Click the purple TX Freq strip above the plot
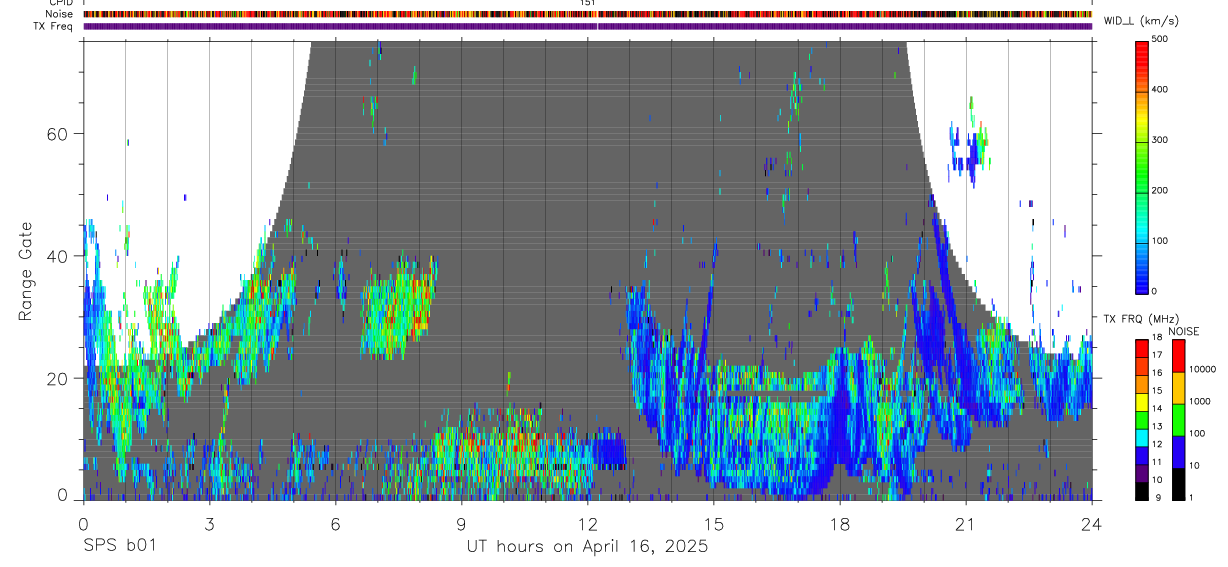 click(587, 26)
